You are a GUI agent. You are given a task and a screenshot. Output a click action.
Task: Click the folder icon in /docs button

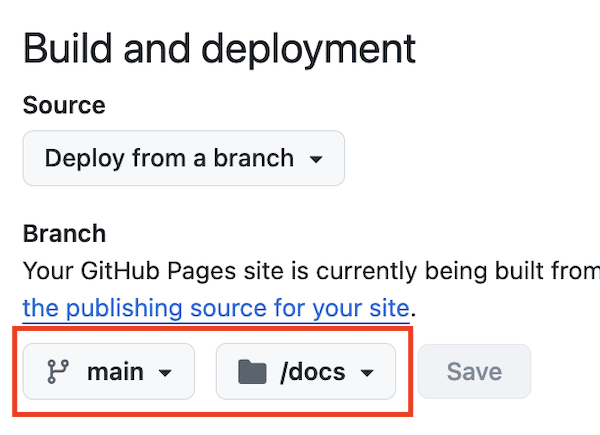(x=252, y=372)
